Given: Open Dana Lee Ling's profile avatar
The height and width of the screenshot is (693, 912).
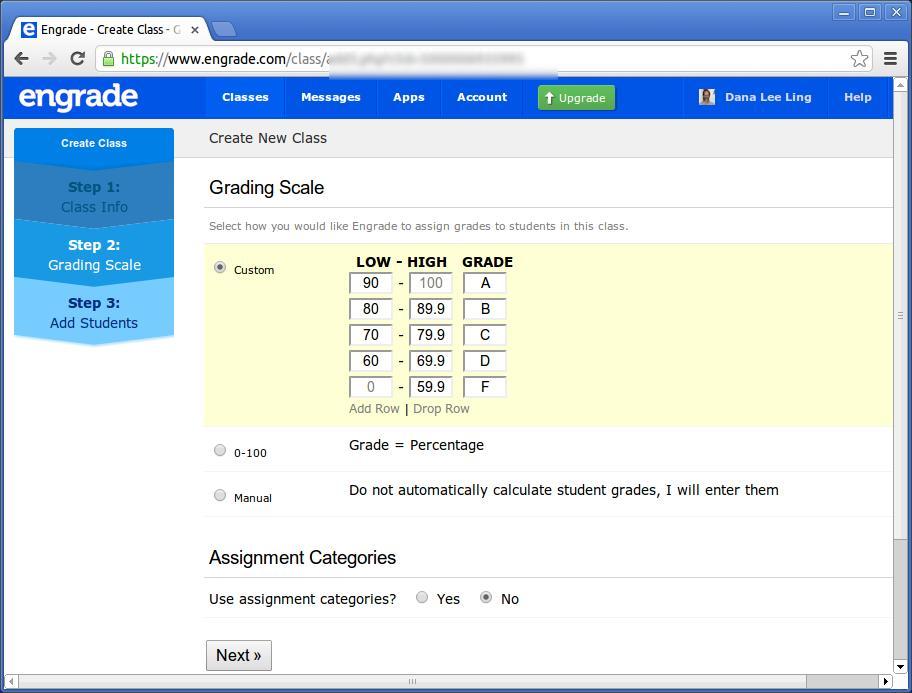Looking at the screenshot, I should click(707, 97).
